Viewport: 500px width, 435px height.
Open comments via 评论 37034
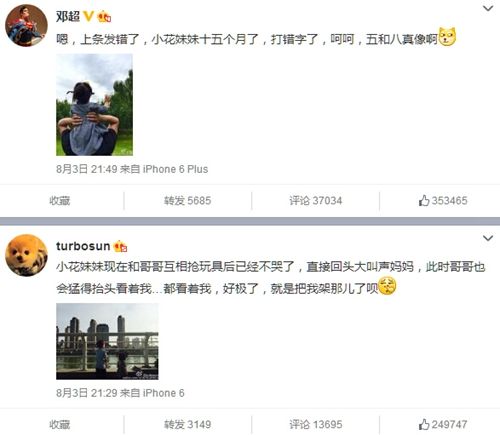[x=316, y=201]
